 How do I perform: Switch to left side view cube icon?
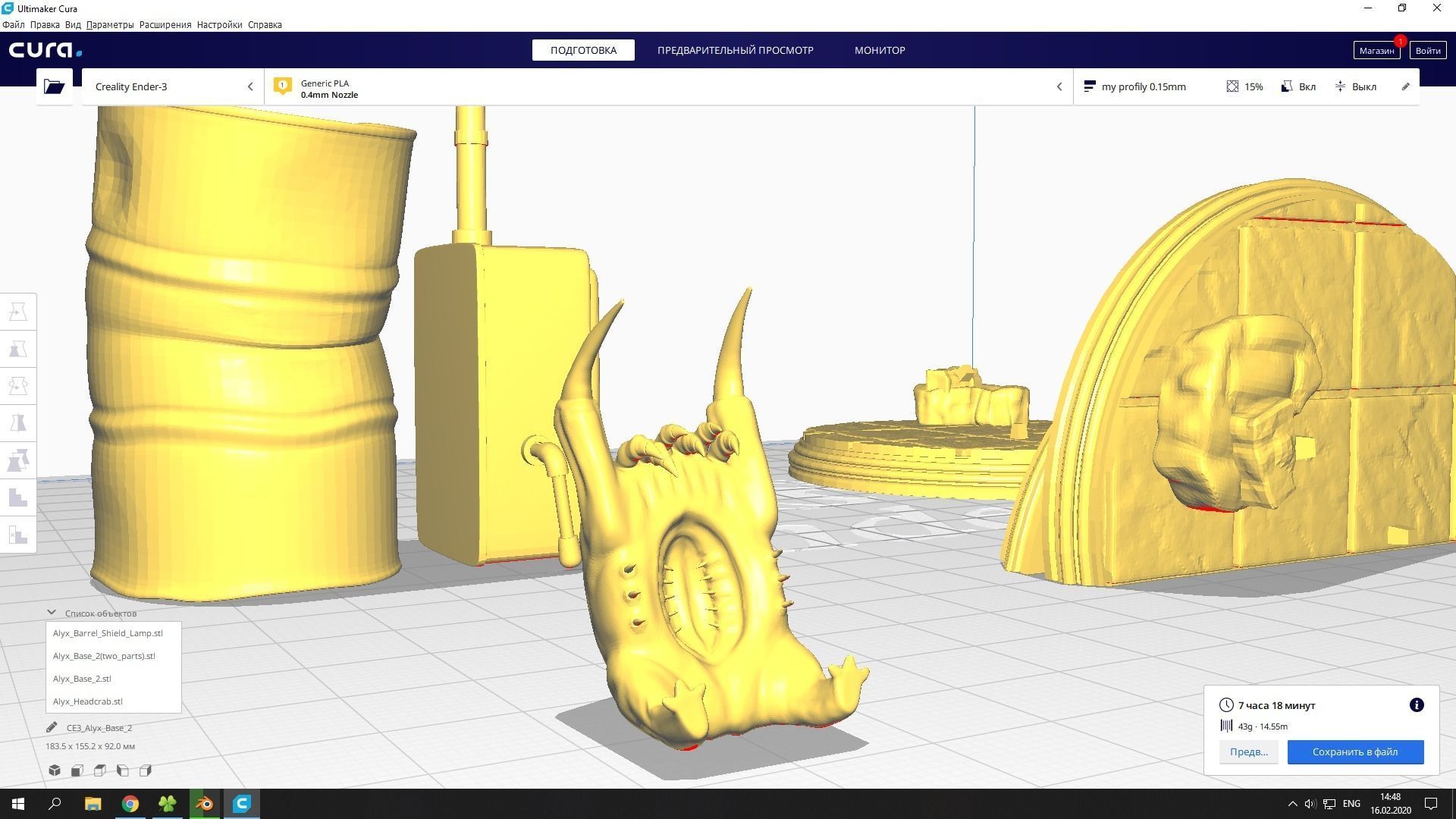coord(123,770)
